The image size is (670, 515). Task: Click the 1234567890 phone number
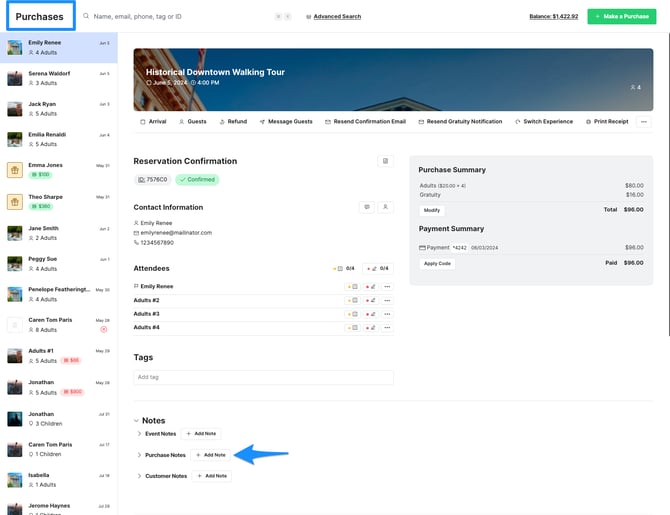(x=157, y=243)
